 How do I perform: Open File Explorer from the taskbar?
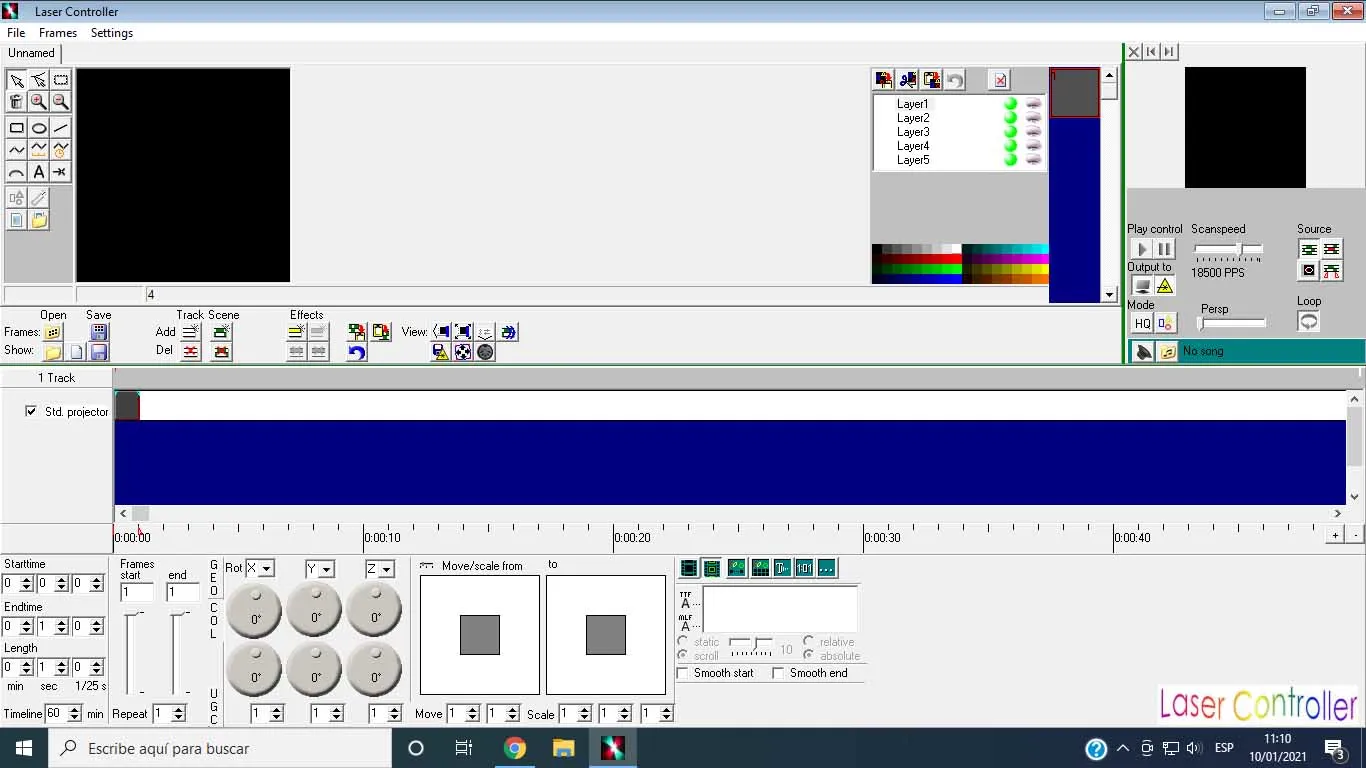pos(564,748)
